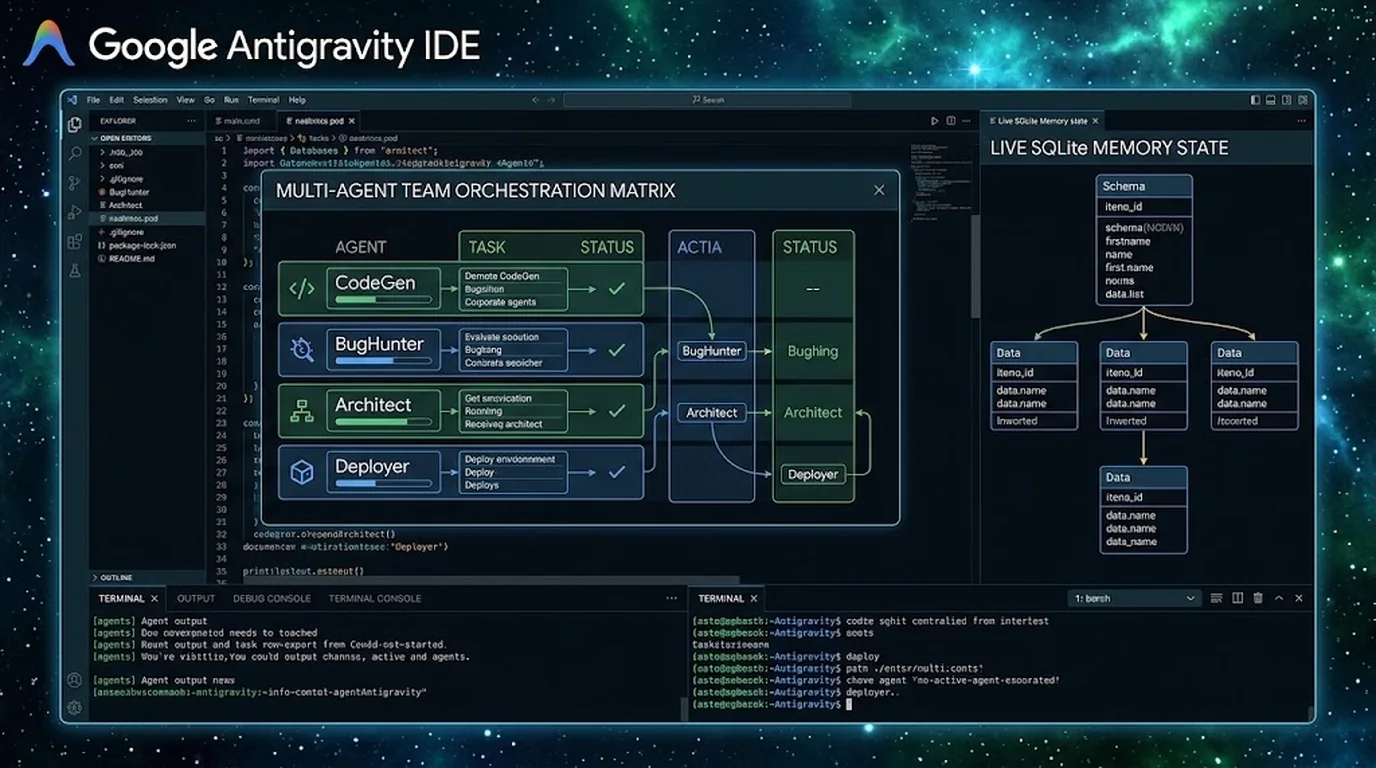Expand the first folder under Open Editors
Screen dimensions: 1376x768
click(148, 152)
